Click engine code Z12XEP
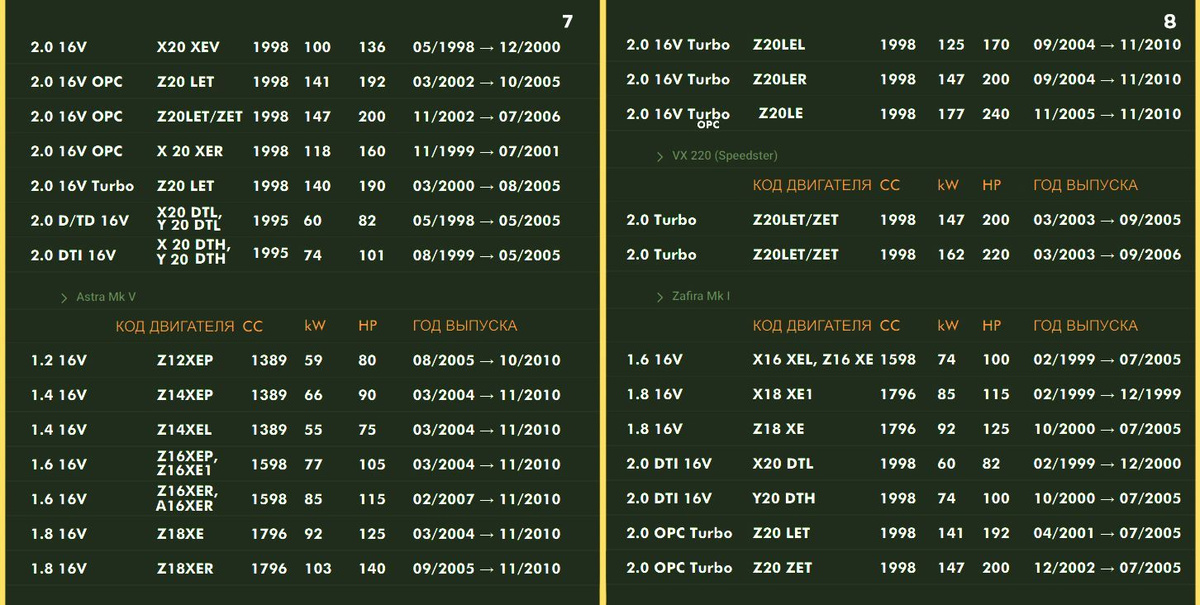 pyautogui.click(x=185, y=360)
